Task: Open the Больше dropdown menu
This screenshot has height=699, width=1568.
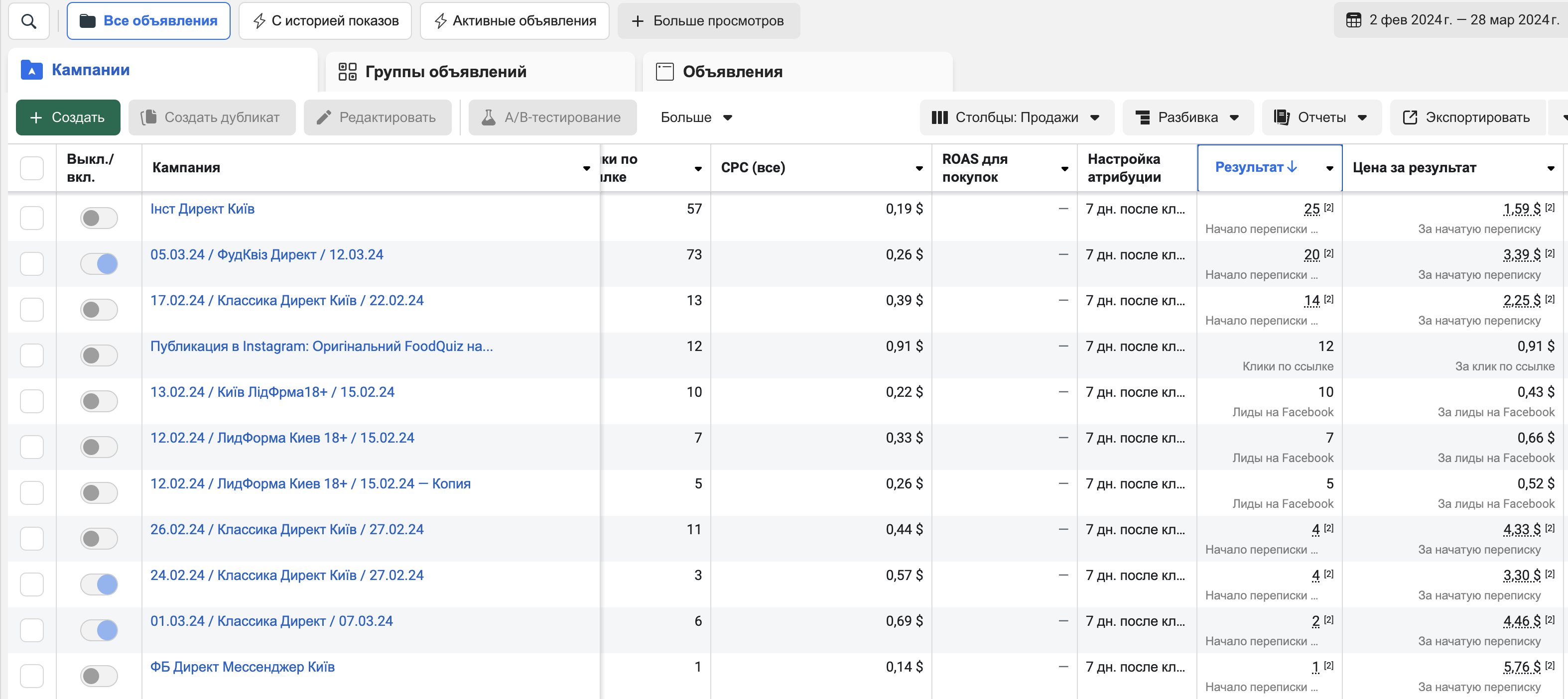Action: coord(696,117)
